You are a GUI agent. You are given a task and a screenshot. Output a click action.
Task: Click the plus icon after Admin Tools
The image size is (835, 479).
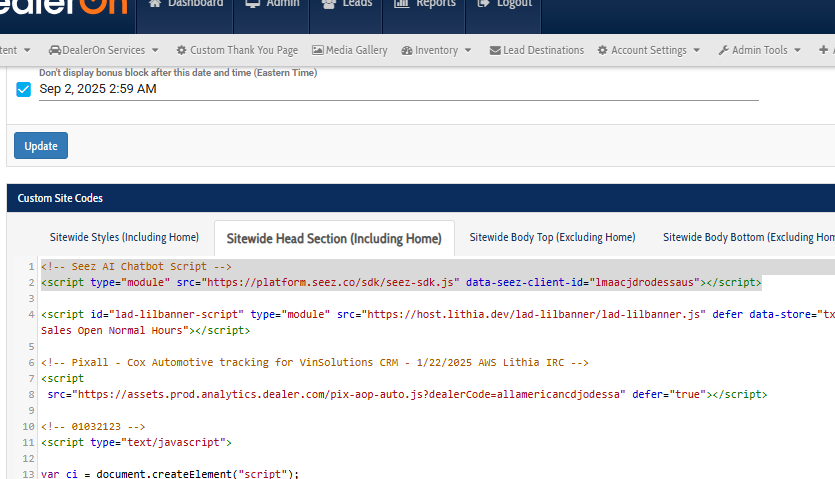tap(823, 50)
